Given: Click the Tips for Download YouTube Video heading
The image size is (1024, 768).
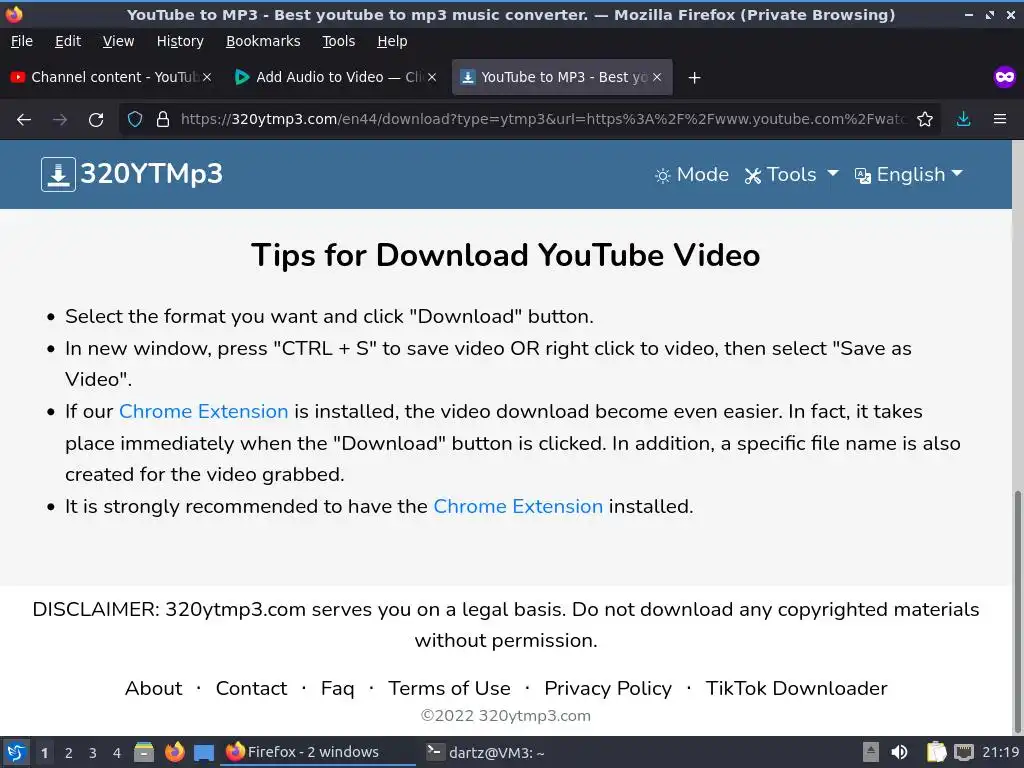Looking at the screenshot, I should pos(505,255).
